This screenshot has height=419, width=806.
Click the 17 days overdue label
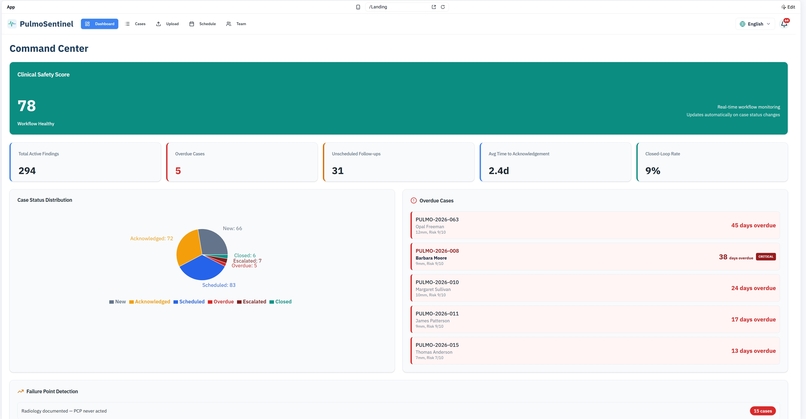point(753,319)
